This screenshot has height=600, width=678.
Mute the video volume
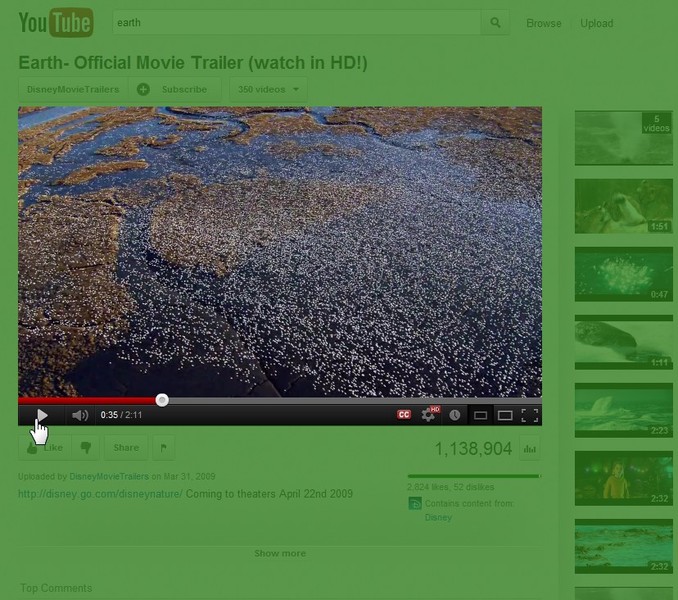point(80,415)
